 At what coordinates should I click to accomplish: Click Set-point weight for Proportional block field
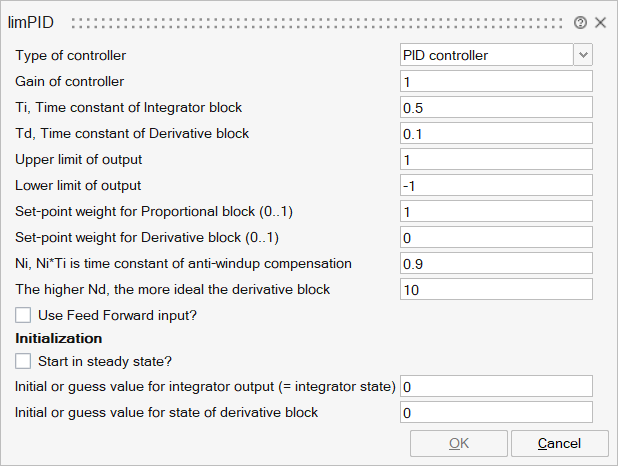pos(496,212)
